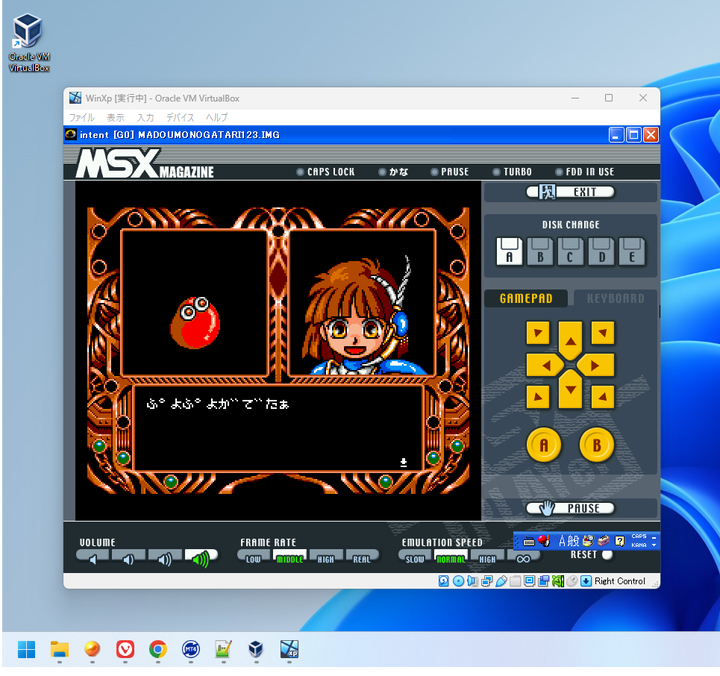Push the gamepad down-right diagonal arrow

[x=603, y=397]
